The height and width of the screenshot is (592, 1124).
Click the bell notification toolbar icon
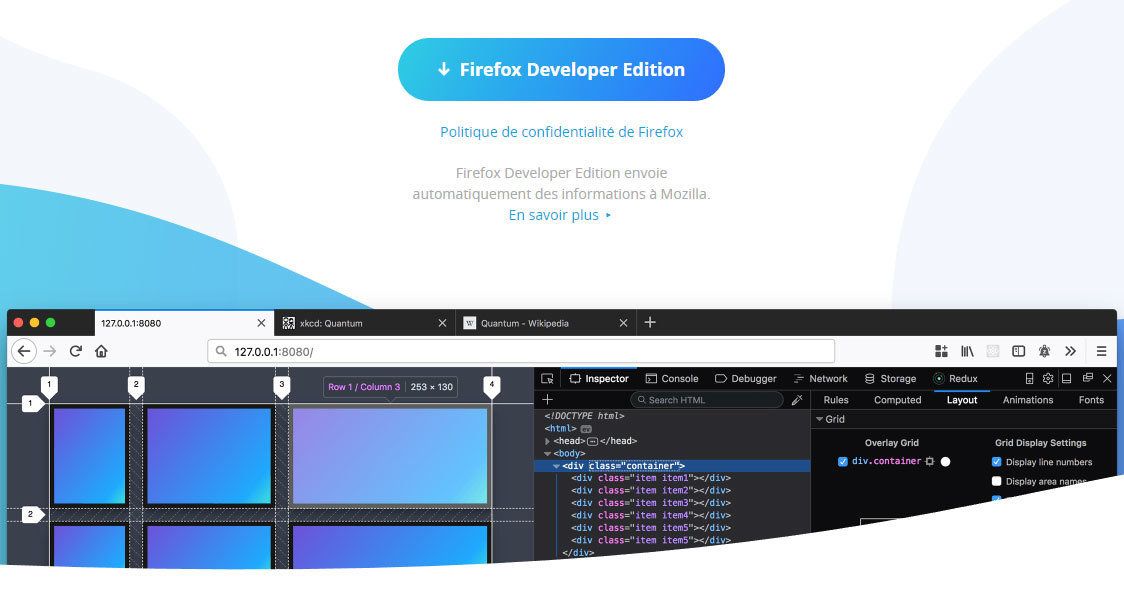pos(1044,351)
